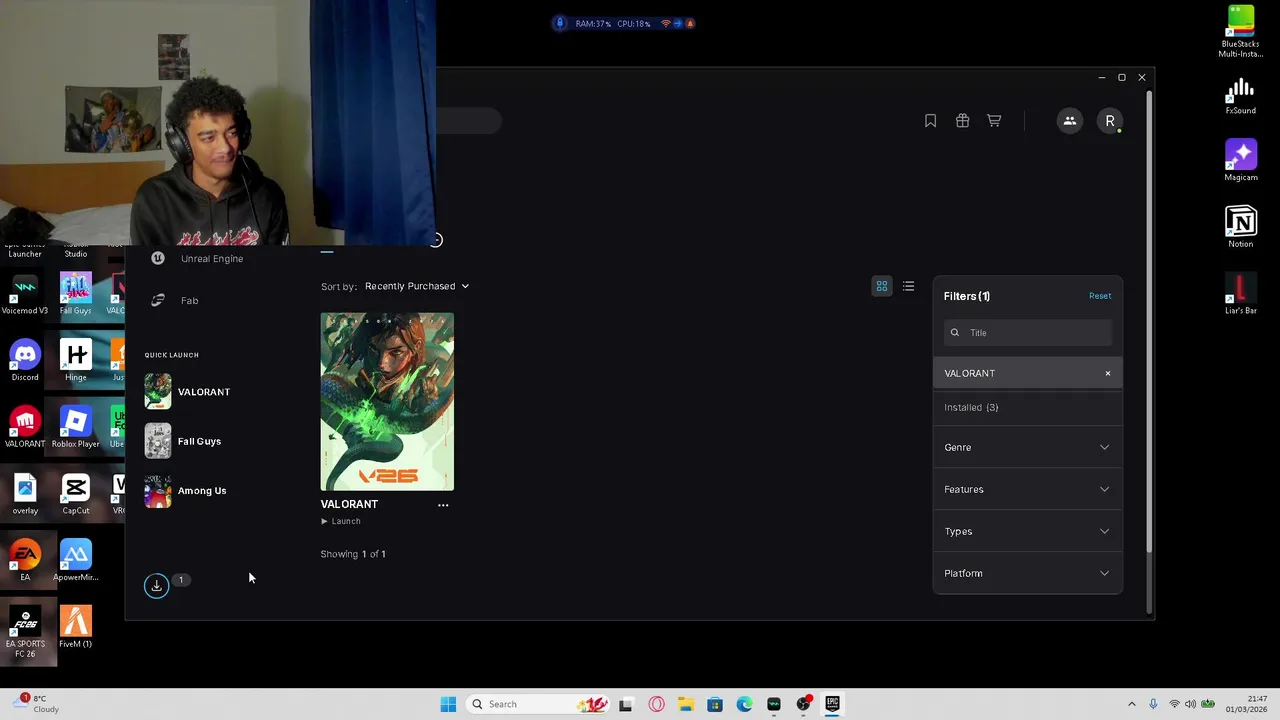1280x720 pixels.
Task: Open Magicam desktop icon
Action: pos(1240,161)
